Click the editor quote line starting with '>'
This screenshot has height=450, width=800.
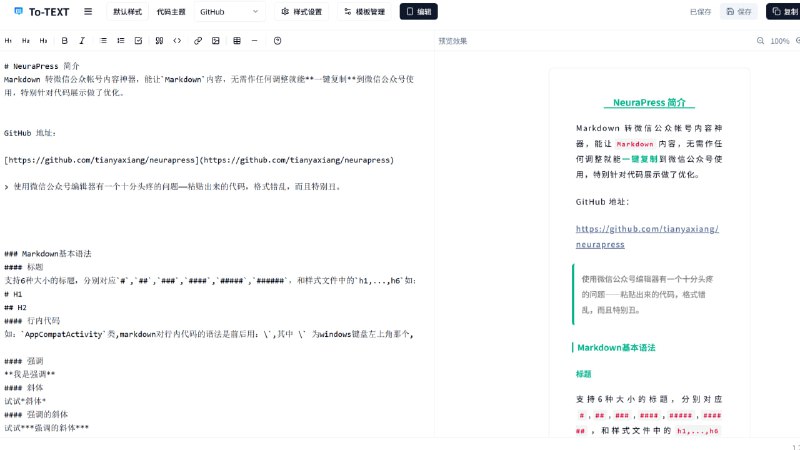172,187
